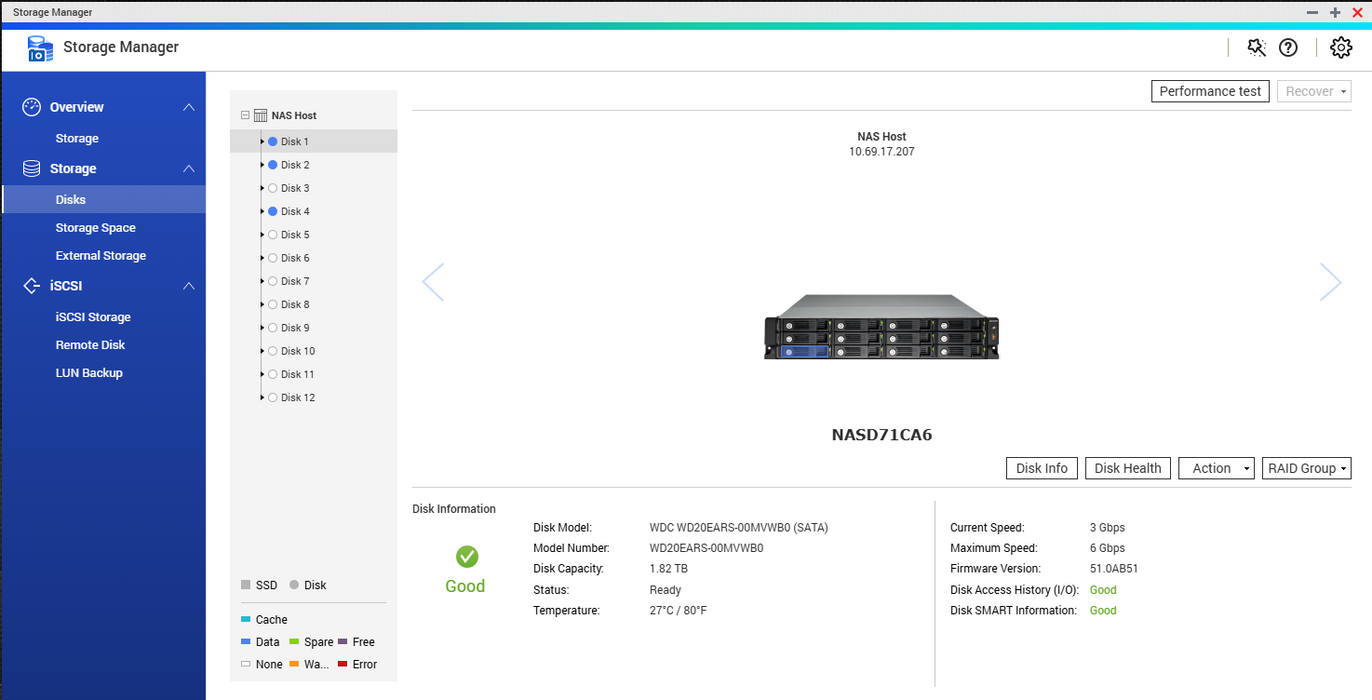Open iSCSI Storage page

click(x=93, y=317)
